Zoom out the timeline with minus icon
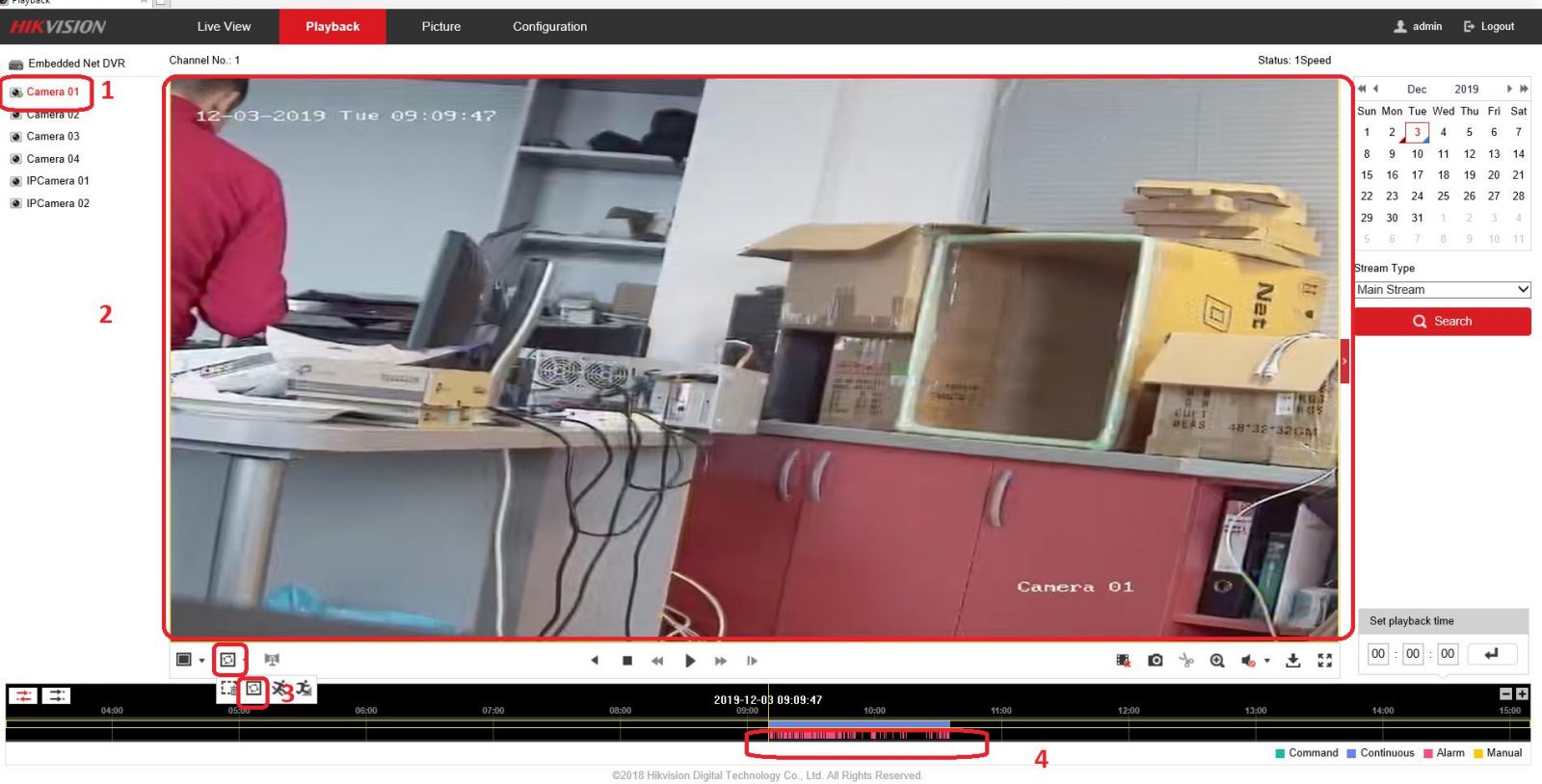This screenshot has height=784, width=1542. 1506,693
